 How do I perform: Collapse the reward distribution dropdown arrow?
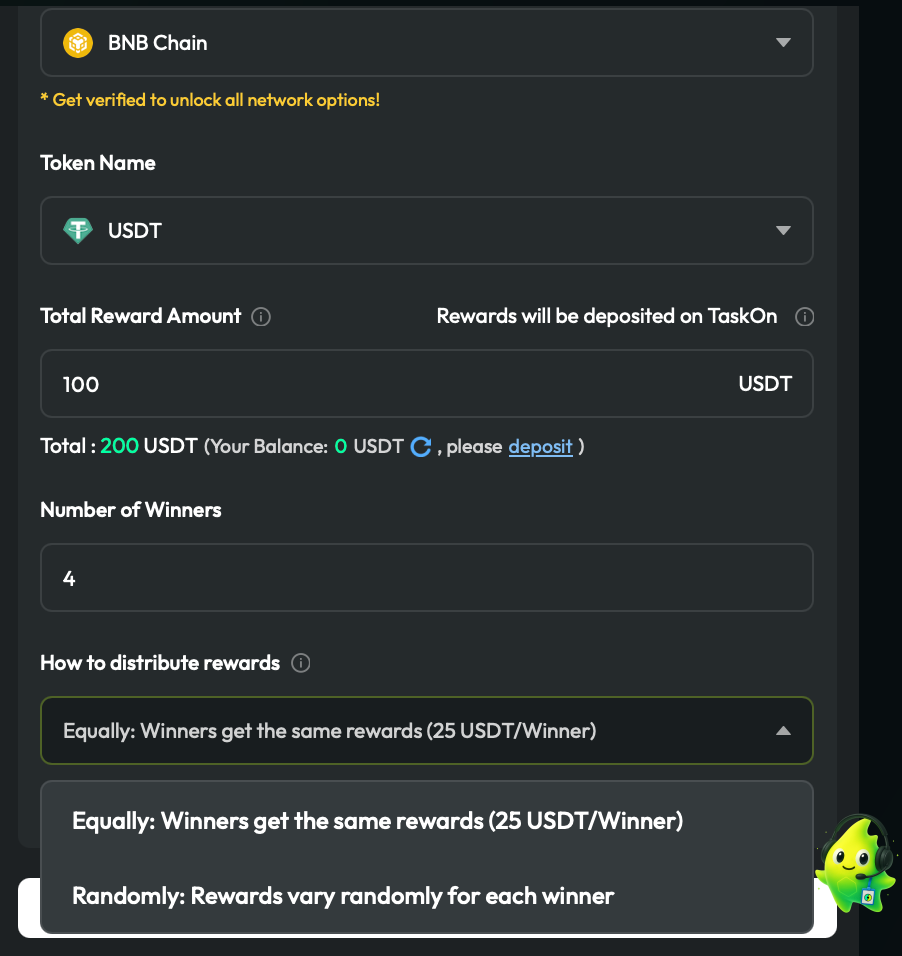pyautogui.click(x=783, y=731)
